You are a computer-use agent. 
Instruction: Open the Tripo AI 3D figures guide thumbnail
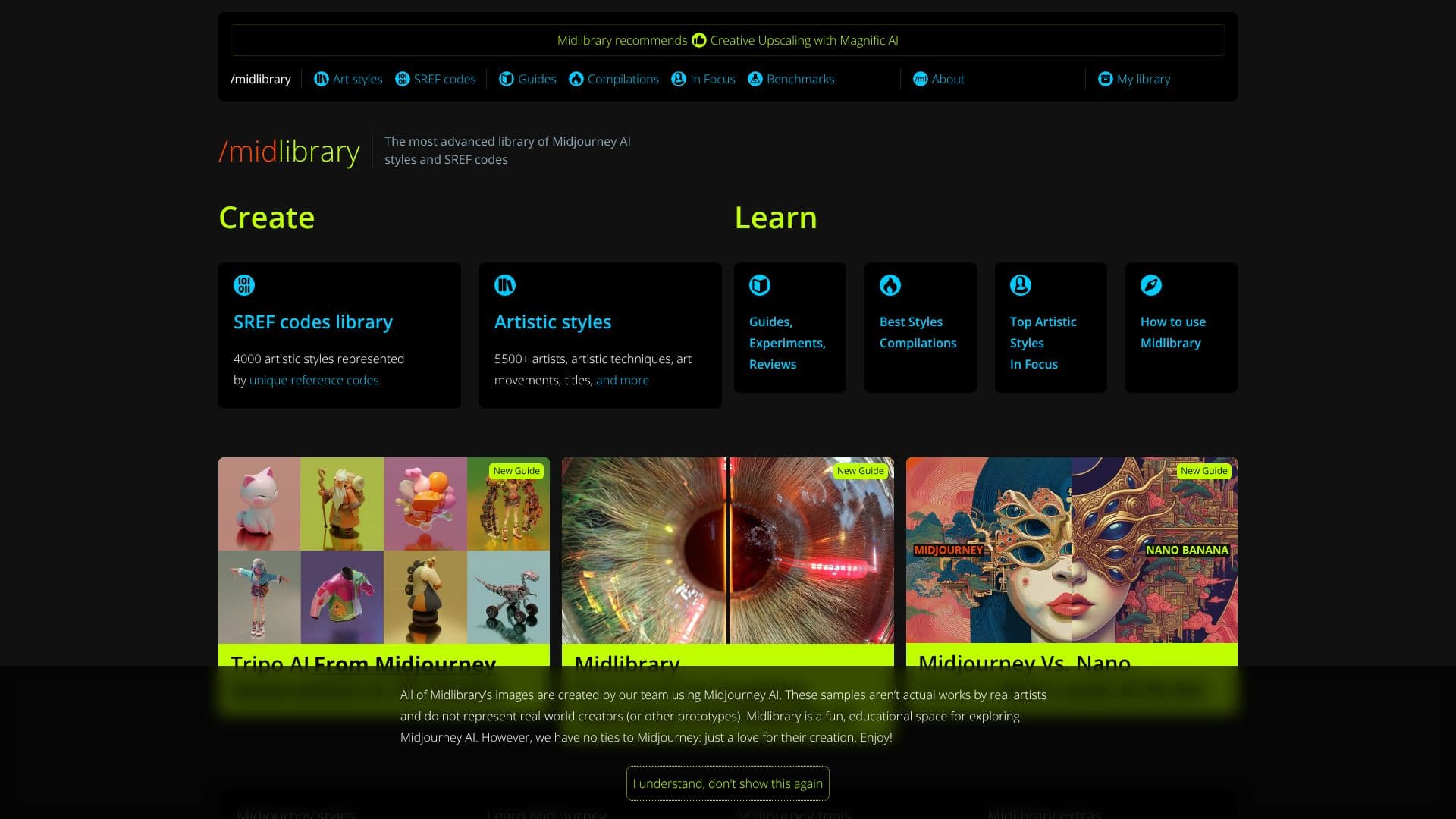tap(384, 551)
